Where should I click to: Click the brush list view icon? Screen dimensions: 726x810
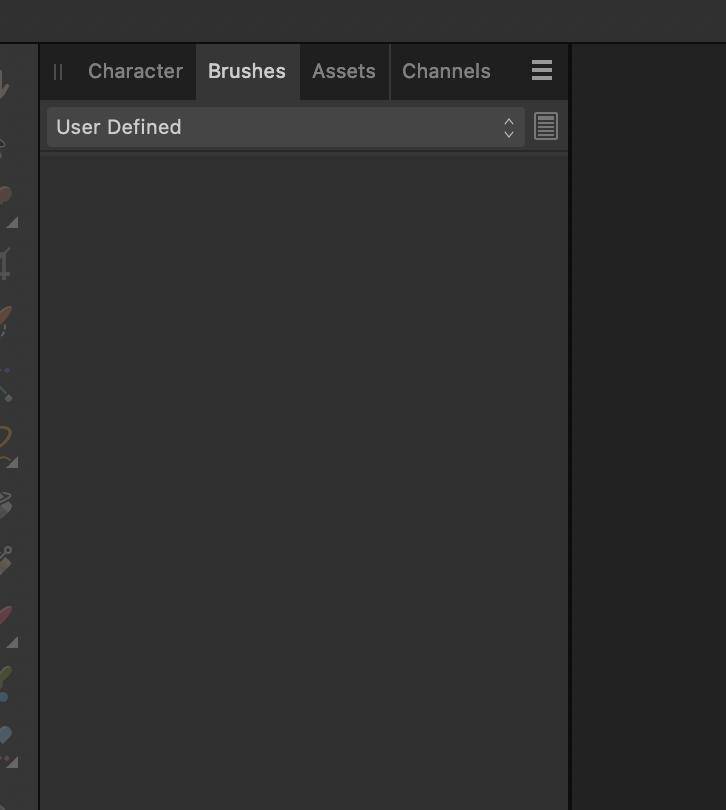pos(546,126)
